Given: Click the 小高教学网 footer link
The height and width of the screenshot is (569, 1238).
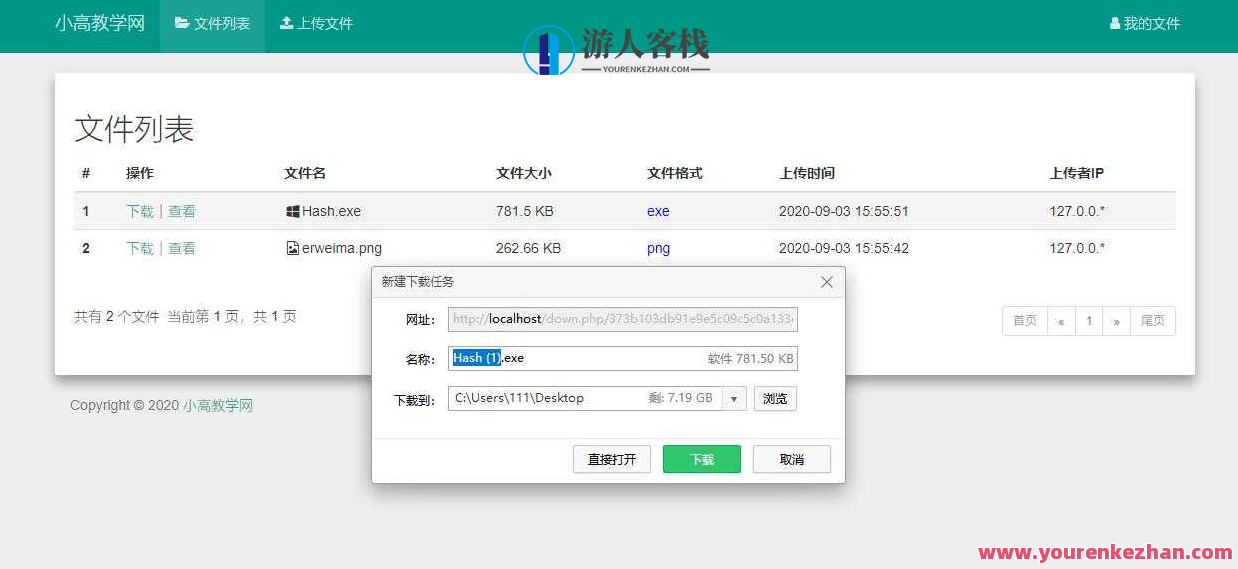Looking at the screenshot, I should point(218,405).
